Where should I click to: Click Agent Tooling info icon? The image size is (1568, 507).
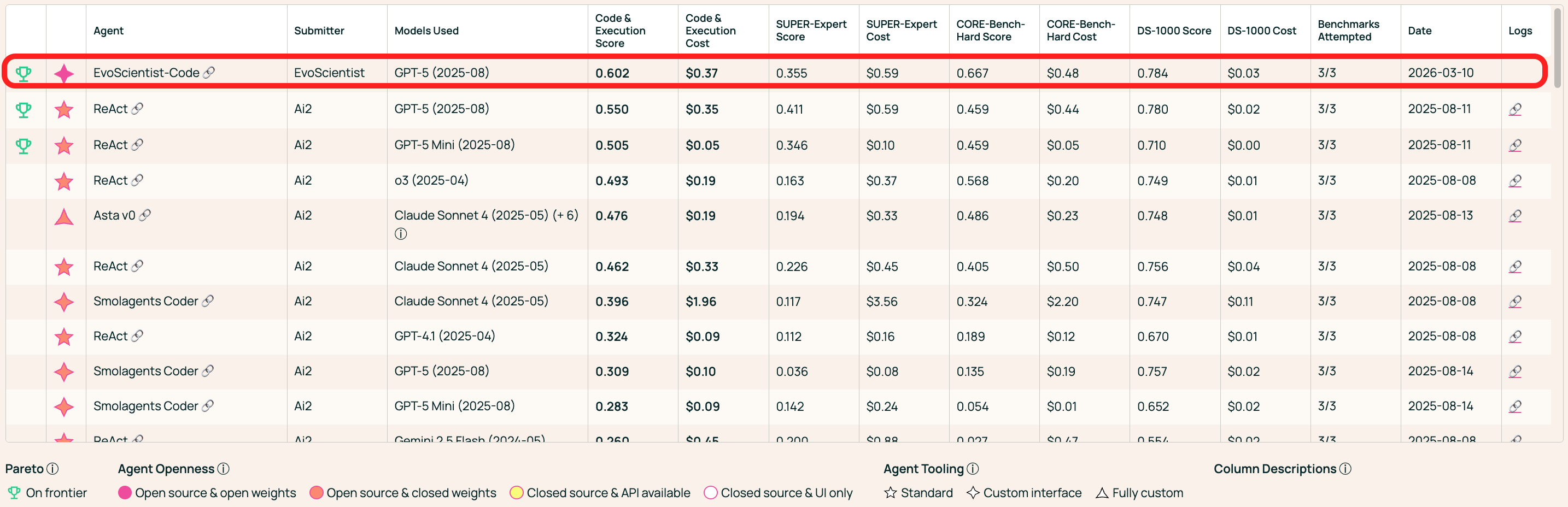pyautogui.click(x=973, y=469)
